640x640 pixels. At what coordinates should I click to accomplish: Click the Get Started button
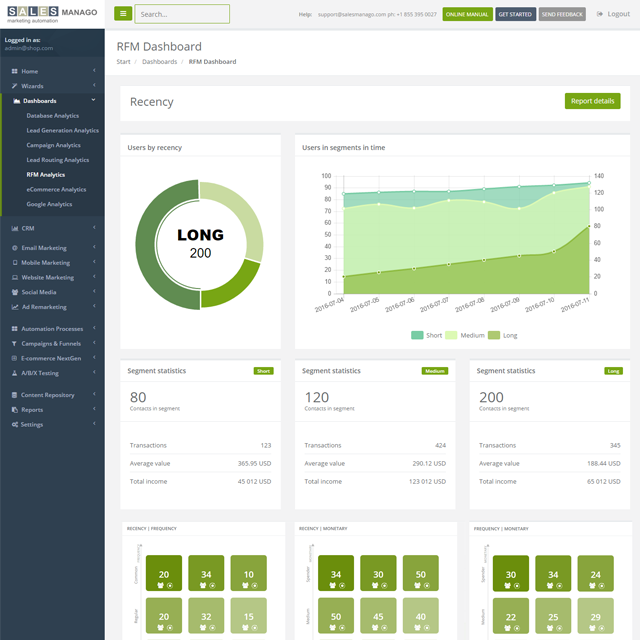coord(515,14)
